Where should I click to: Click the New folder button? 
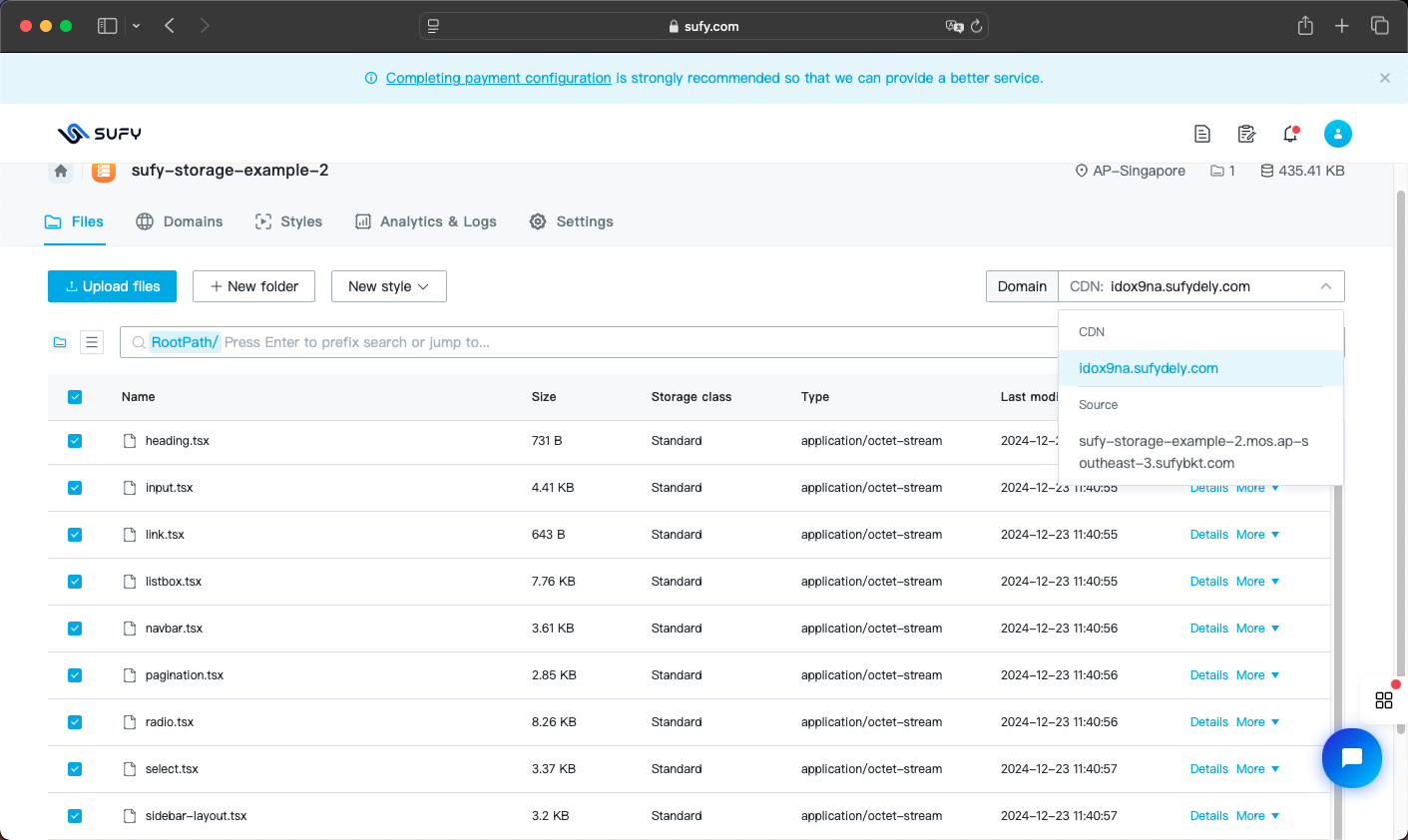click(x=253, y=286)
